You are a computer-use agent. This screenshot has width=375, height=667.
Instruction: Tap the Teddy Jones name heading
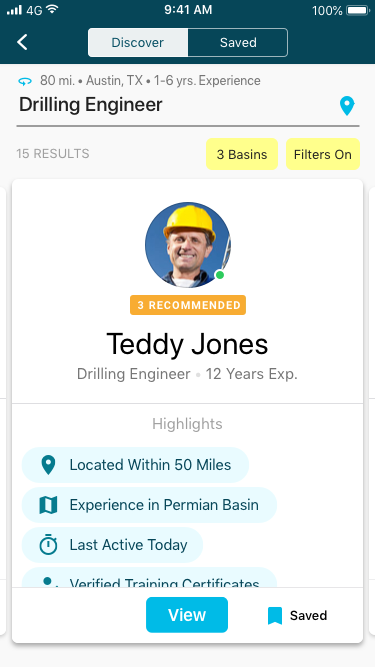click(188, 344)
